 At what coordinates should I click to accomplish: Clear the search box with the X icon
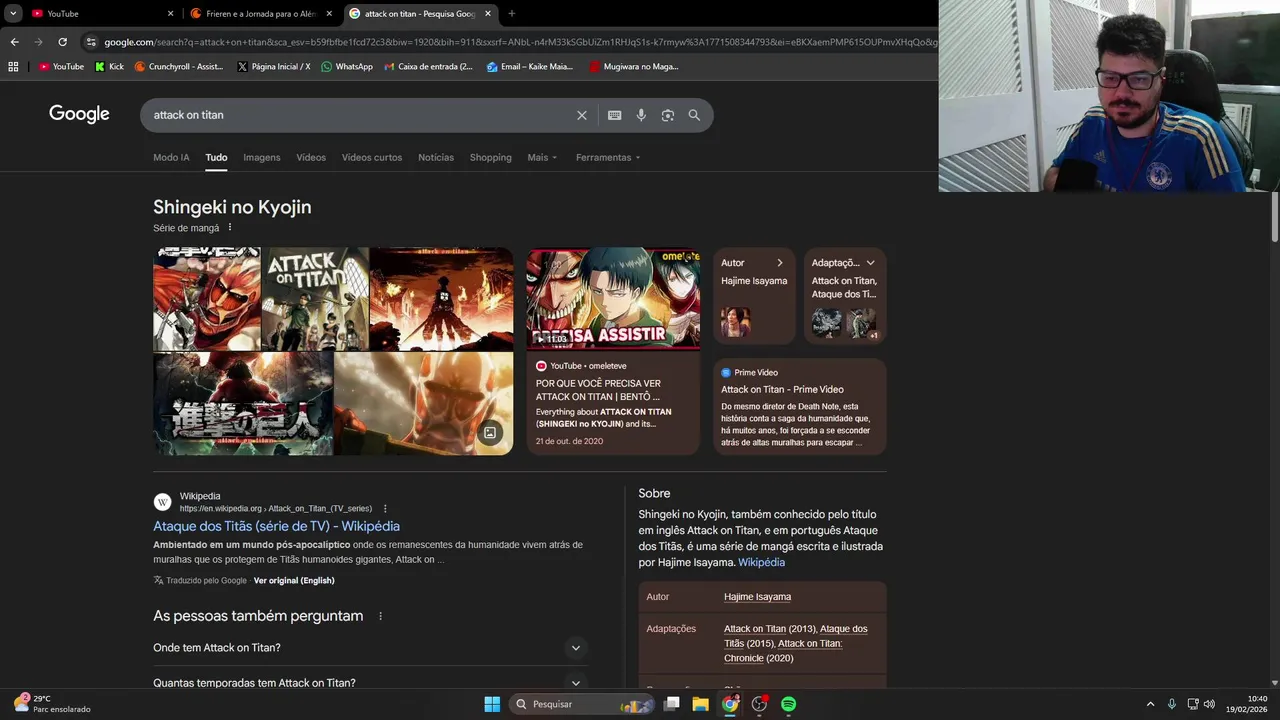click(581, 115)
